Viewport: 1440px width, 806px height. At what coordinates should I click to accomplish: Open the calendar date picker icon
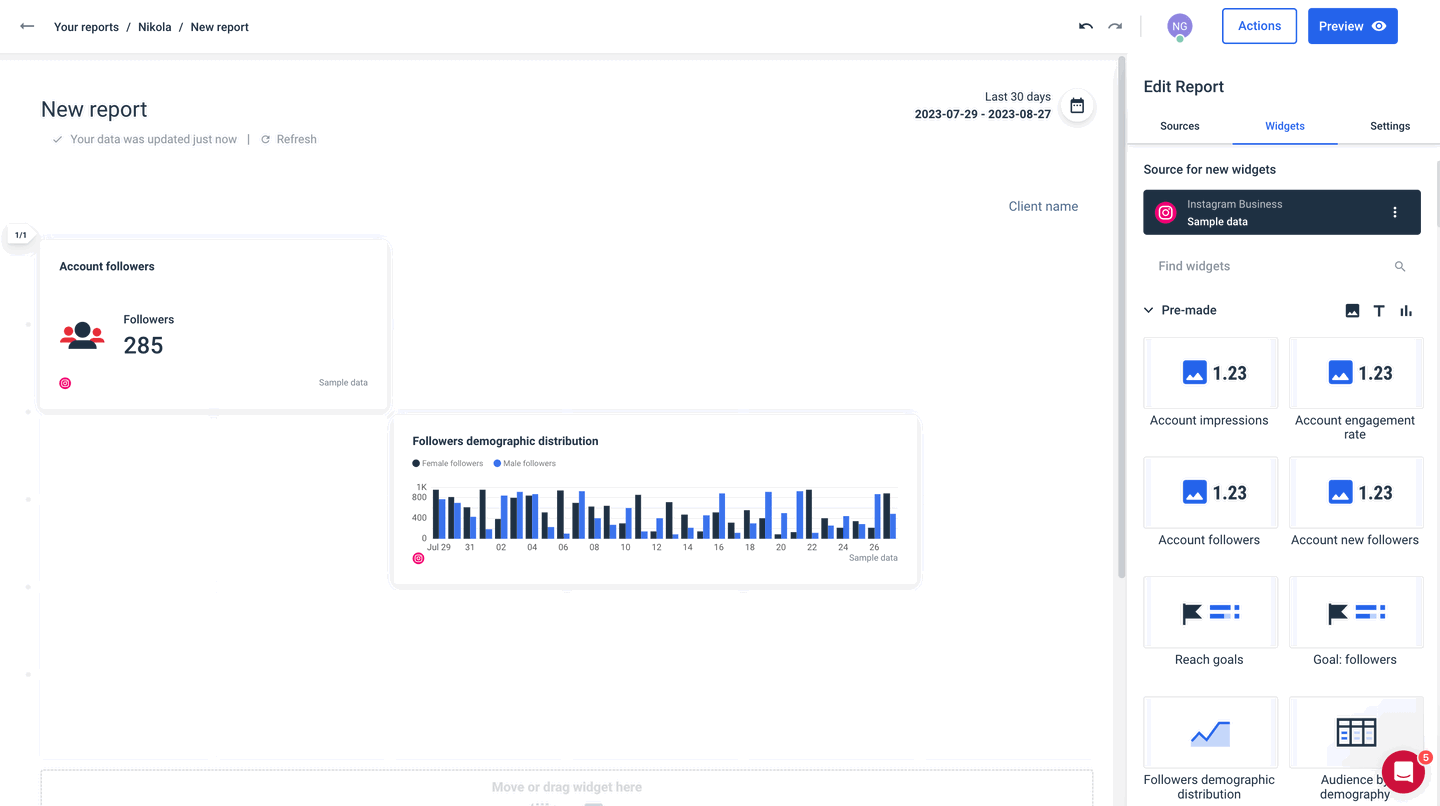[1077, 105]
